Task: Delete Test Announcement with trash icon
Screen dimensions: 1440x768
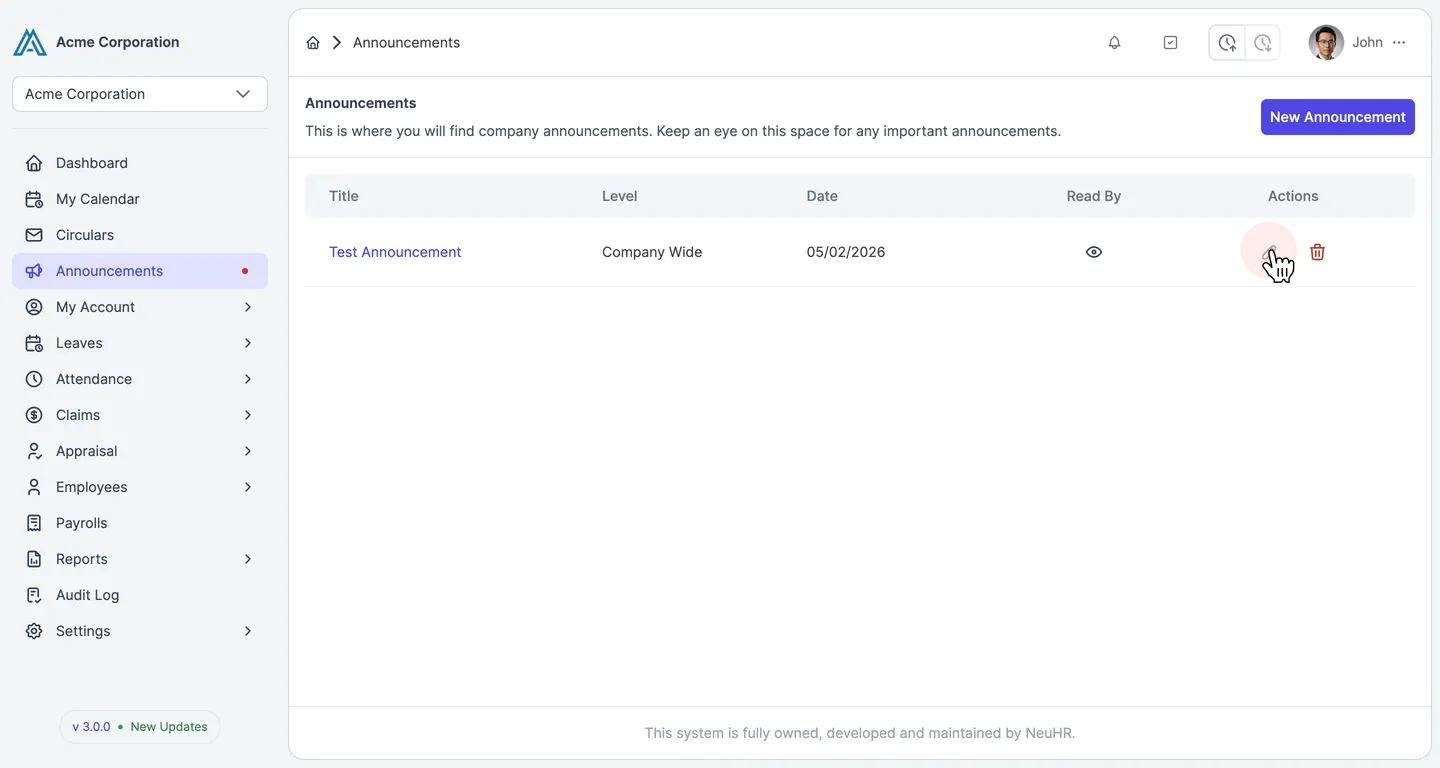Action: tap(1318, 252)
